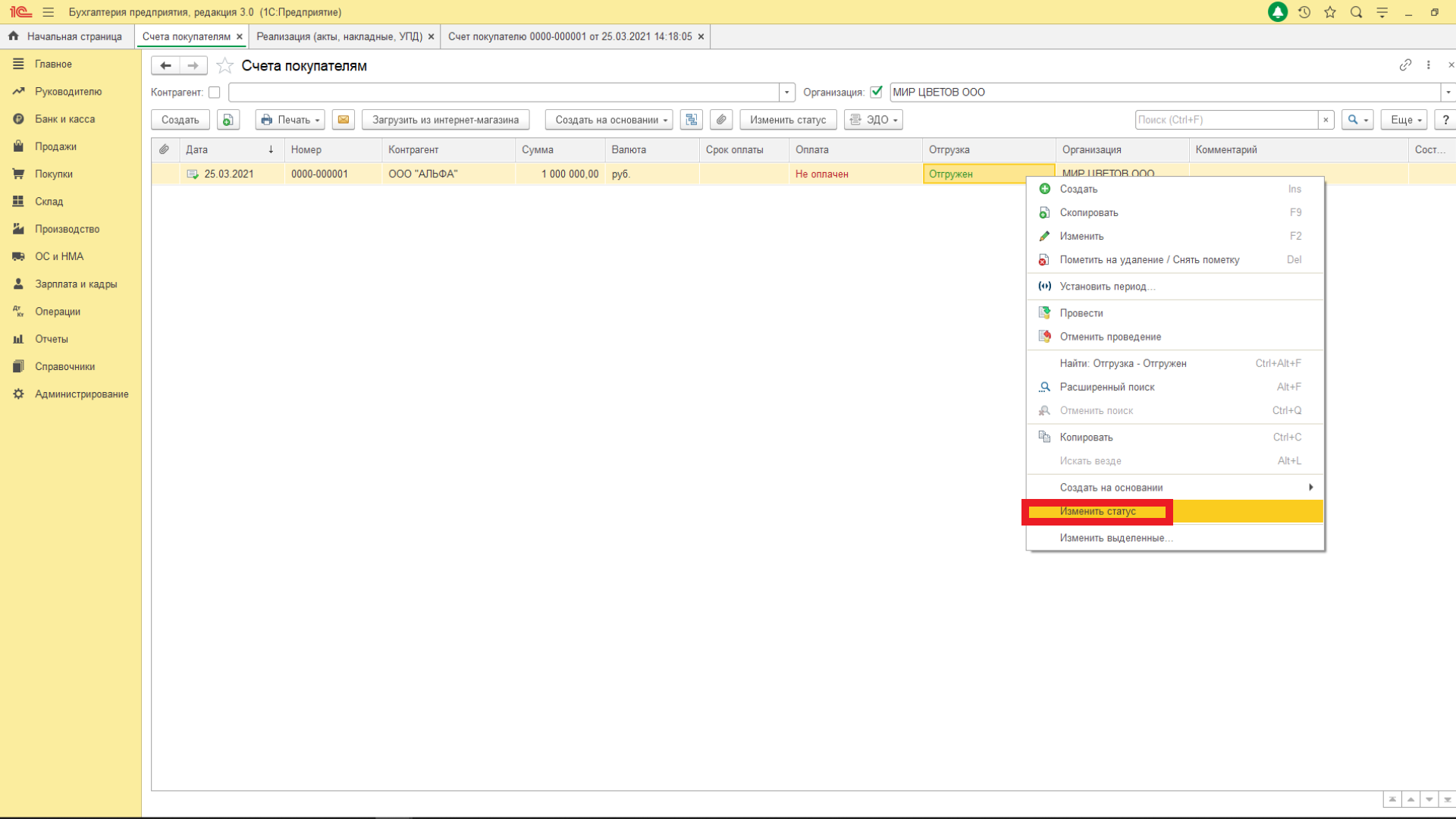1456x819 pixels.
Task: Click the copy-document icon next to Создать
Action: (227, 120)
